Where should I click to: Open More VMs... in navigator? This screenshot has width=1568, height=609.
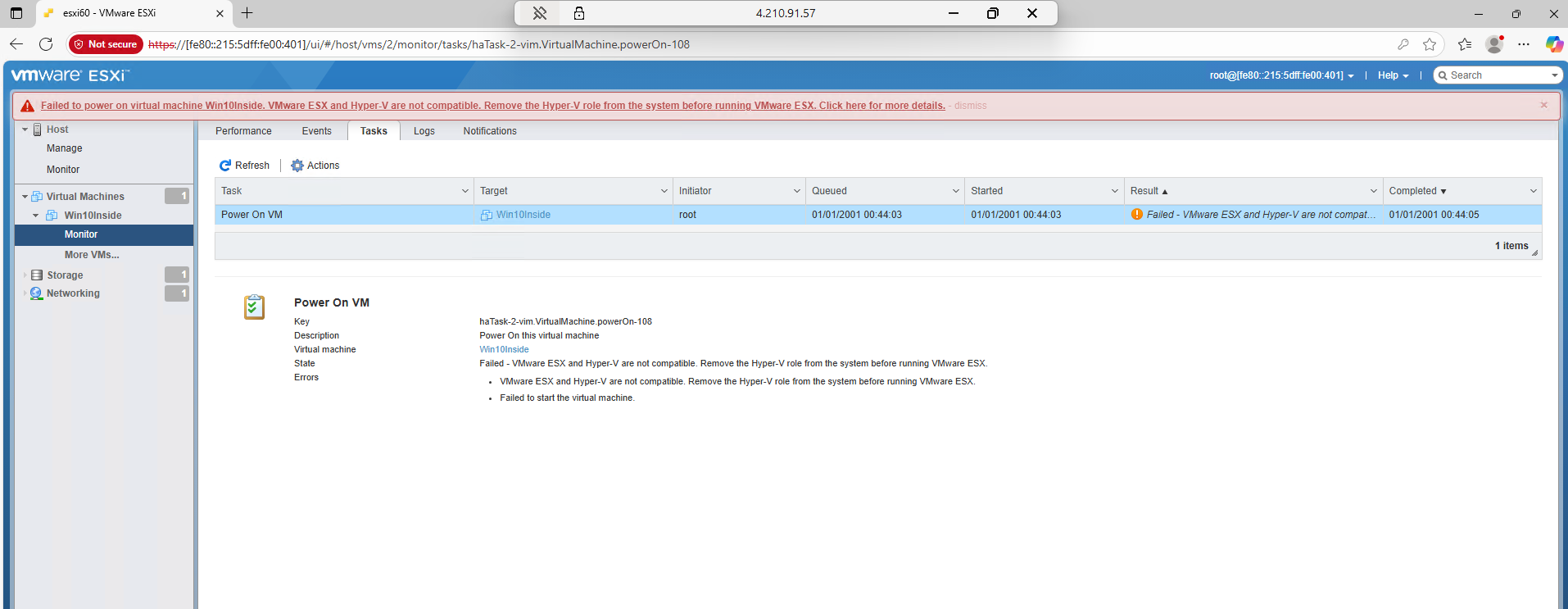(x=92, y=255)
